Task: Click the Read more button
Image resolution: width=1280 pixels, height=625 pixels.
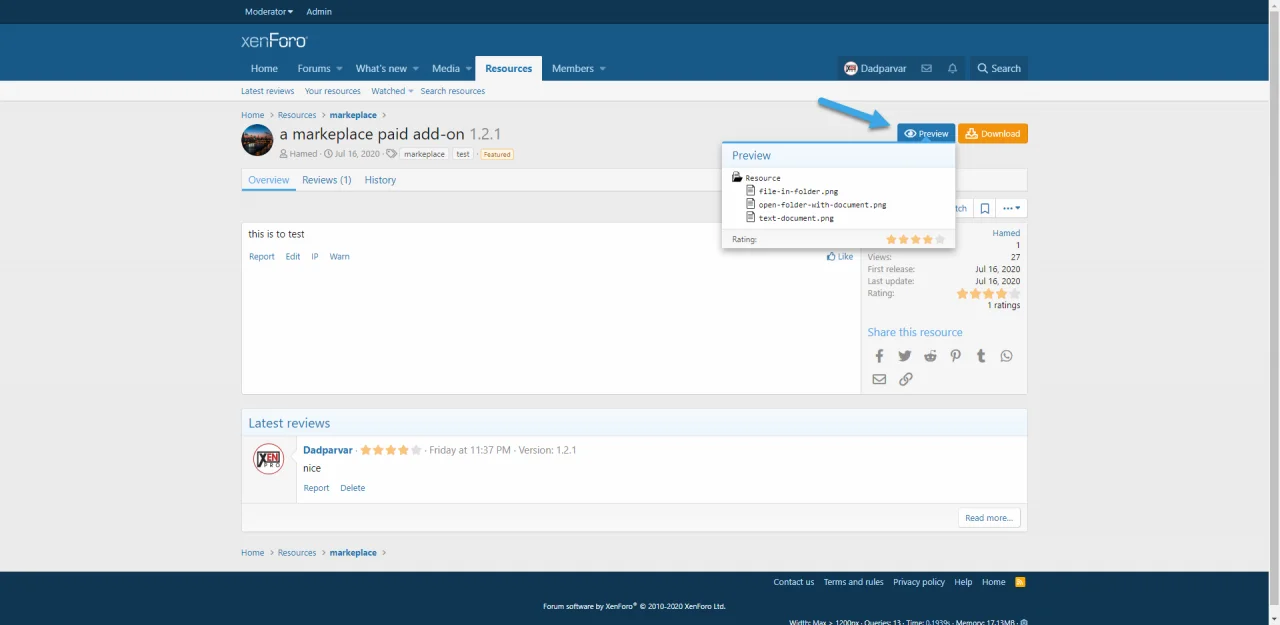Action: pos(988,518)
